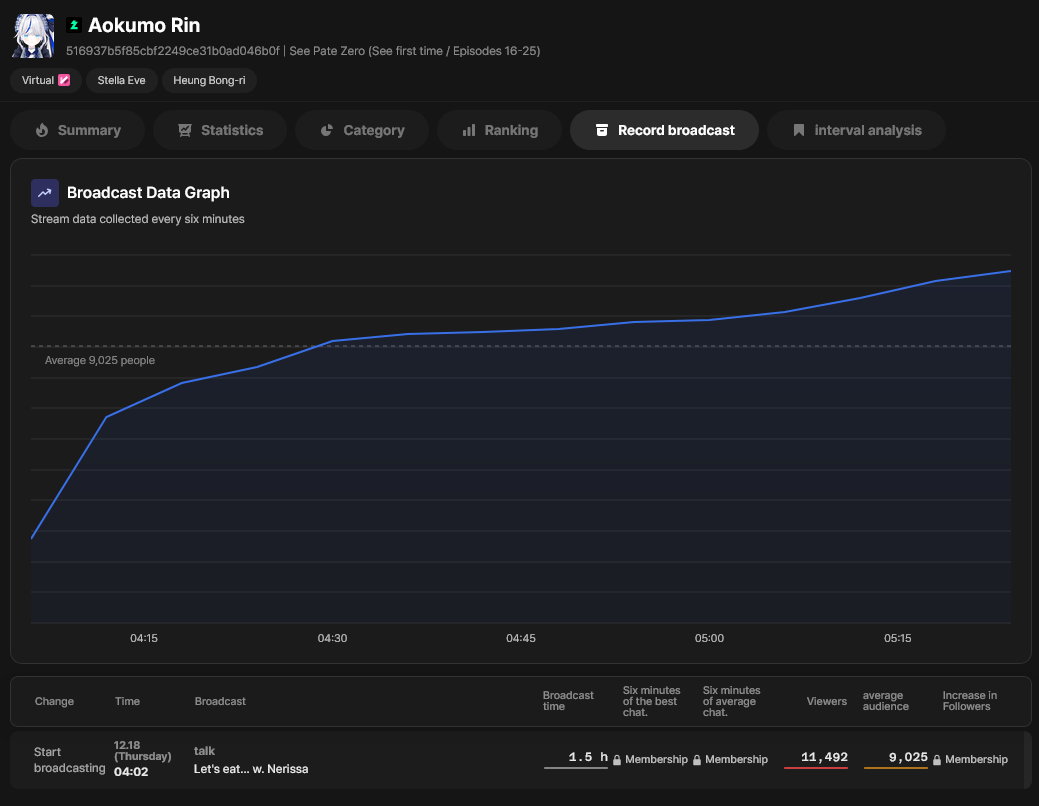This screenshot has height=806, width=1039.
Task: Click the average audience column header
Action: coord(886,701)
